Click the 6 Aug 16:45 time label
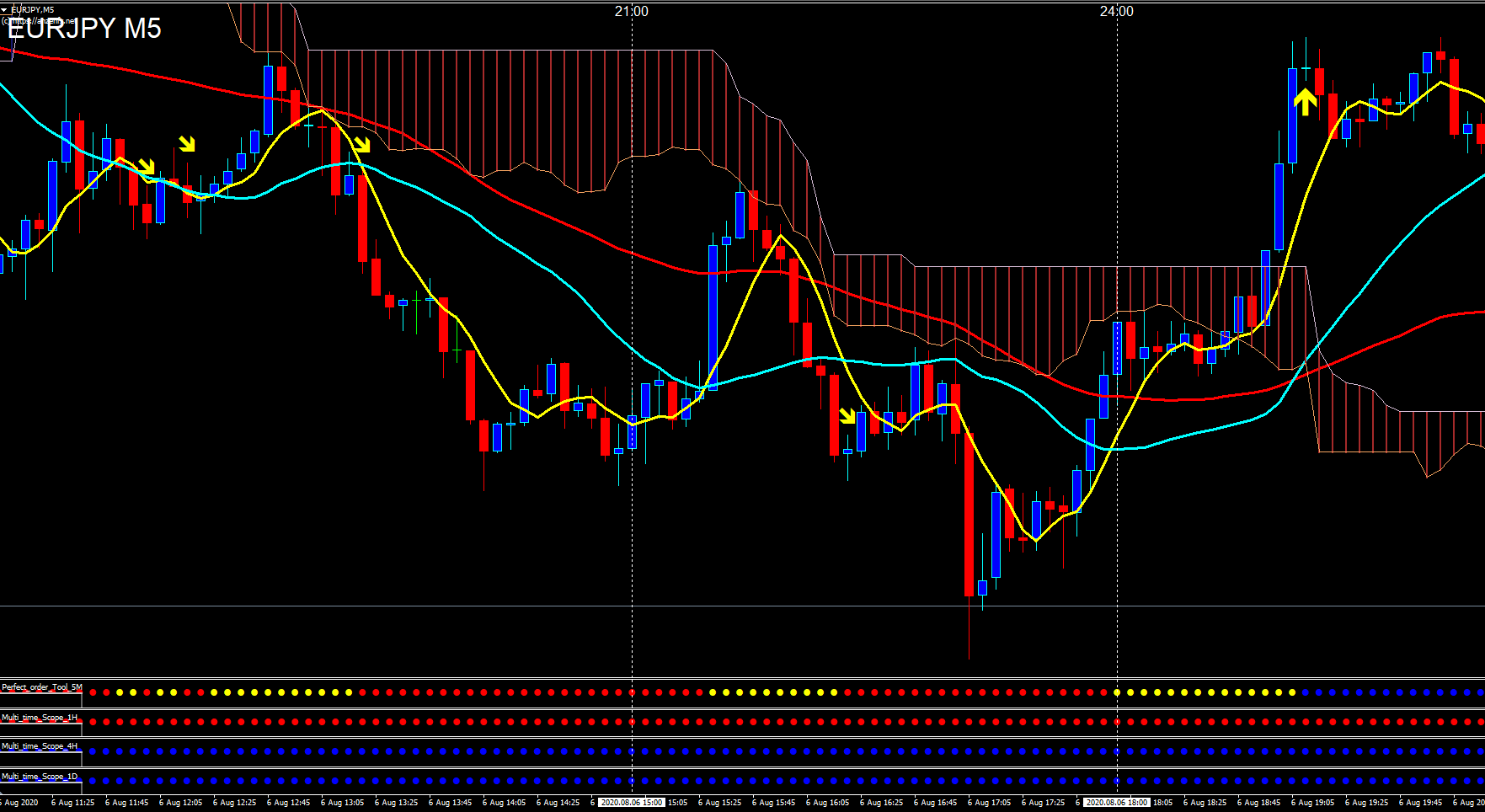 coord(935,803)
